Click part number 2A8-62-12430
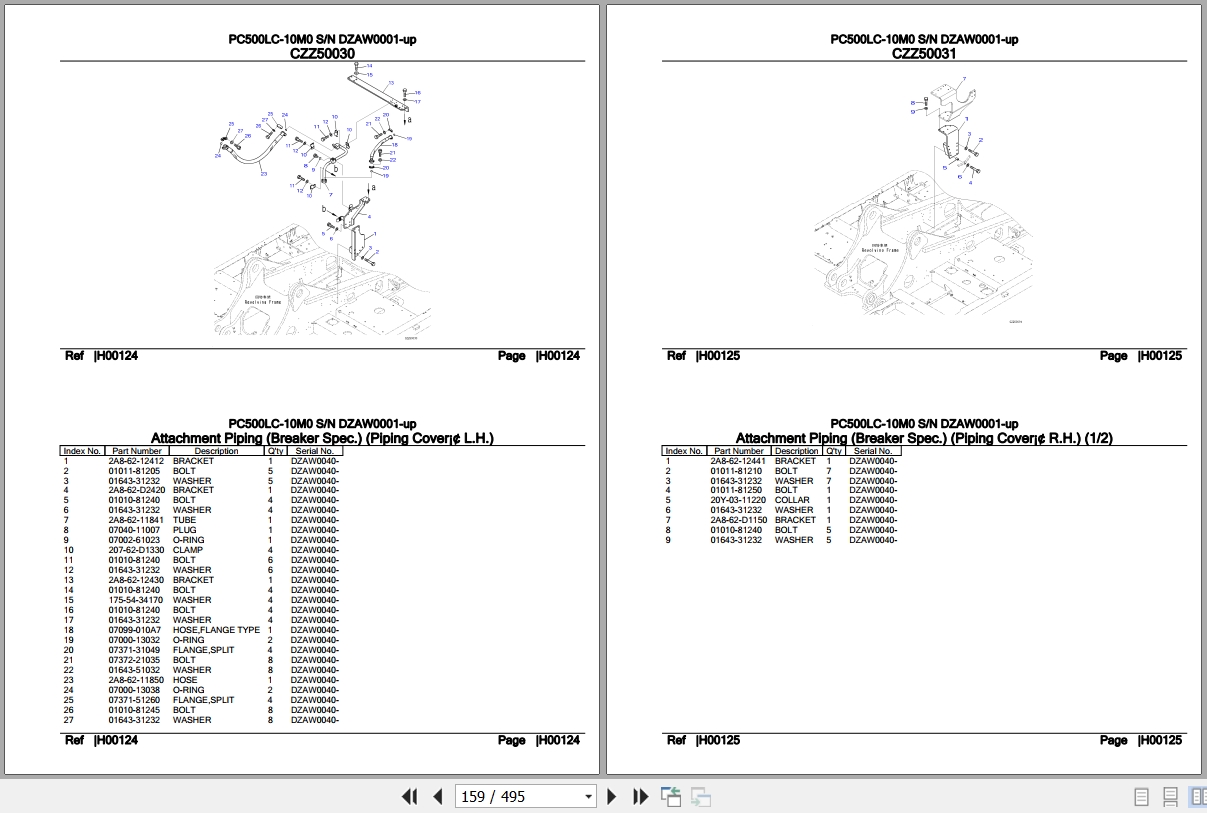The width and height of the screenshot is (1207, 813). (x=136, y=580)
